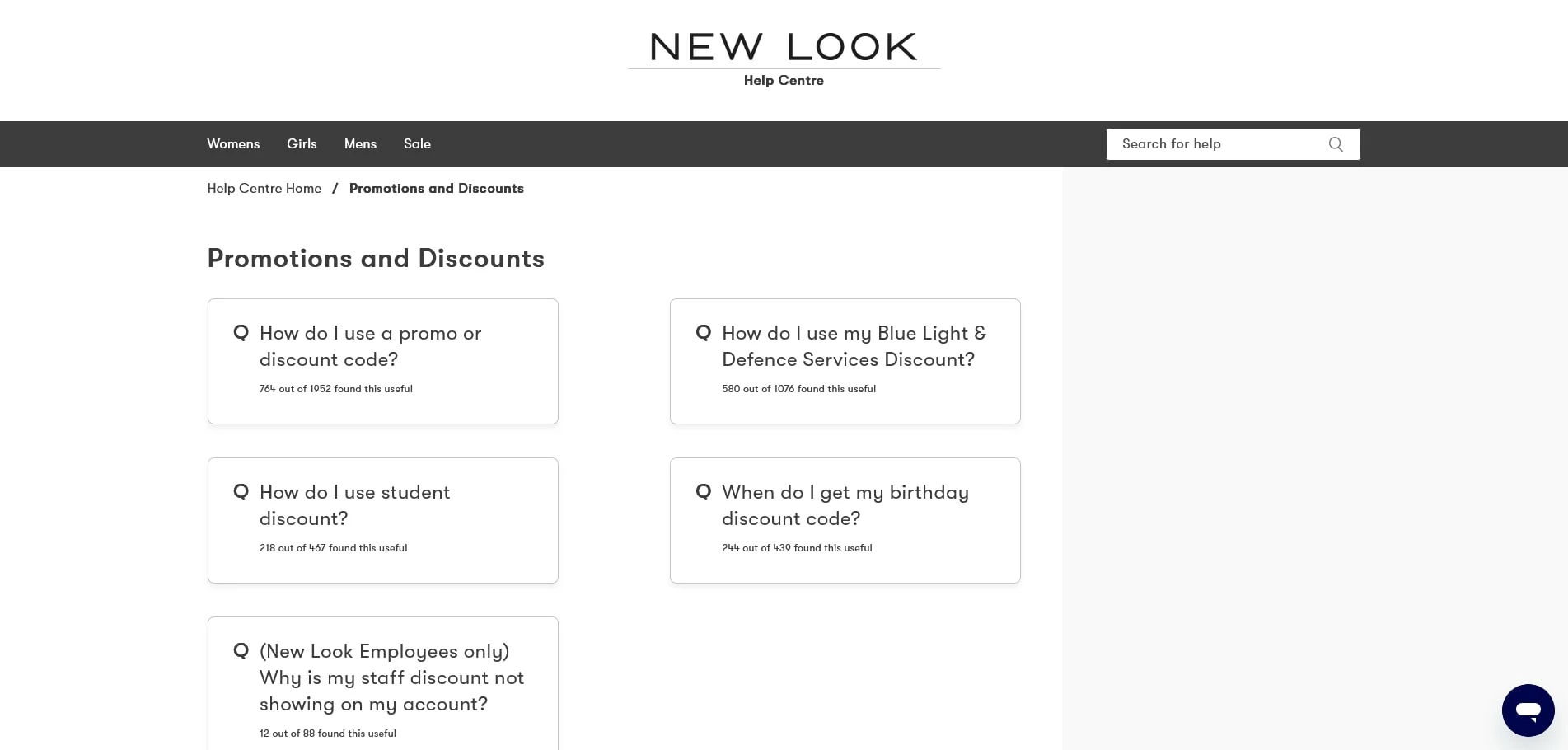Image resolution: width=1568 pixels, height=750 pixels.
Task: Click the Q icon beside staff discount question
Action: point(241,651)
